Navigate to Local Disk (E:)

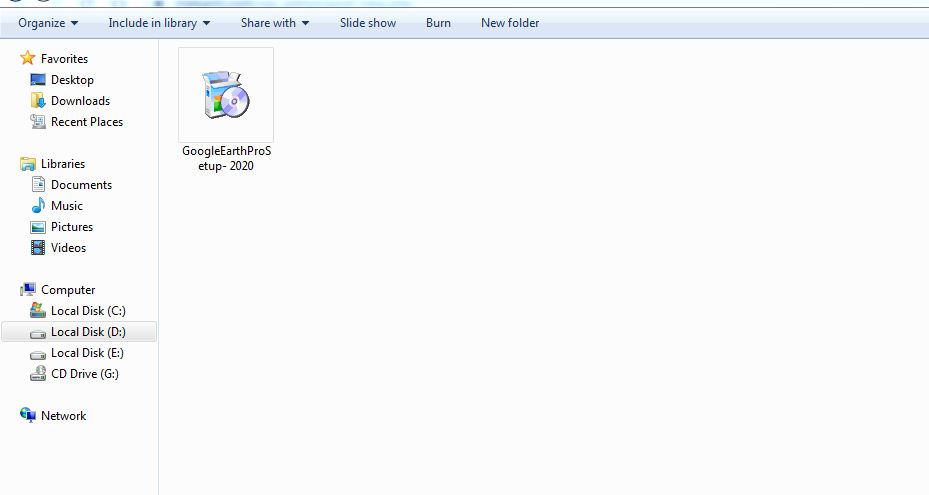point(87,353)
